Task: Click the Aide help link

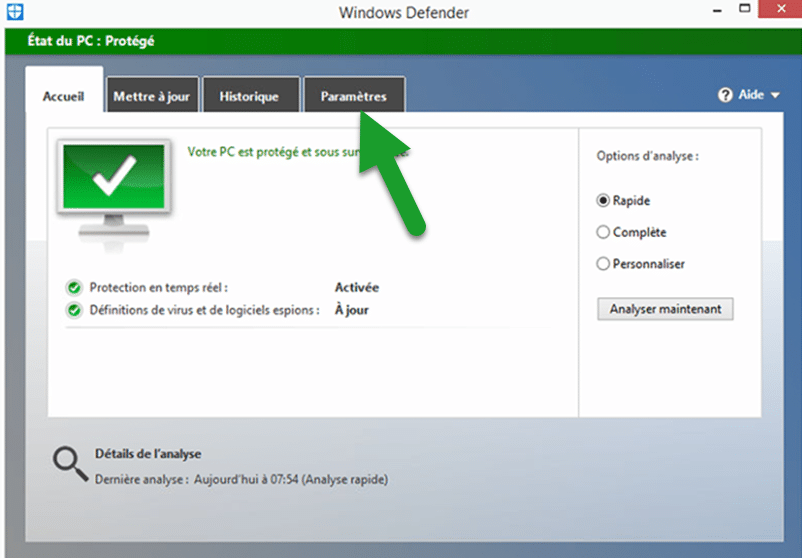Action: pos(751,95)
